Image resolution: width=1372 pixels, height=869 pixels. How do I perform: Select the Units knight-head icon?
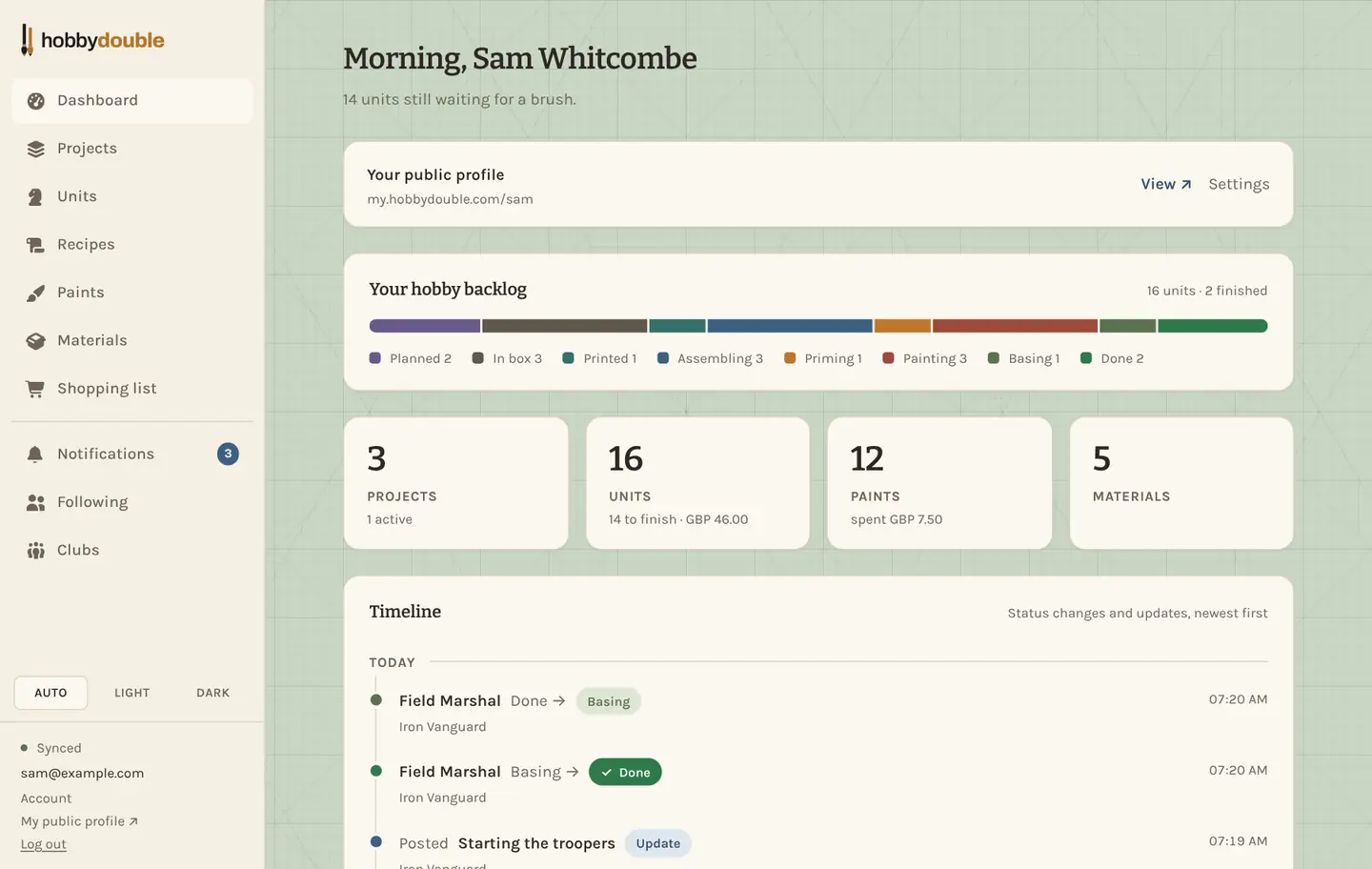click(36, 196)
